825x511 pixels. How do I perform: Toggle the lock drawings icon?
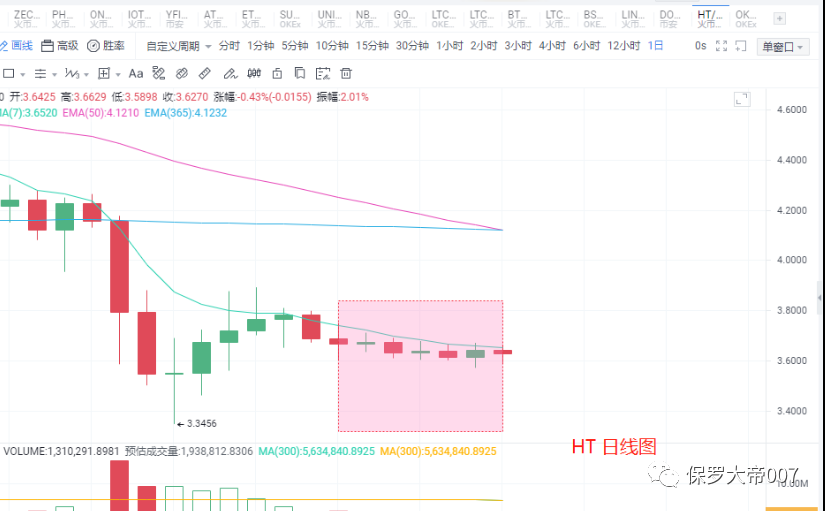[x=277, y=74]
